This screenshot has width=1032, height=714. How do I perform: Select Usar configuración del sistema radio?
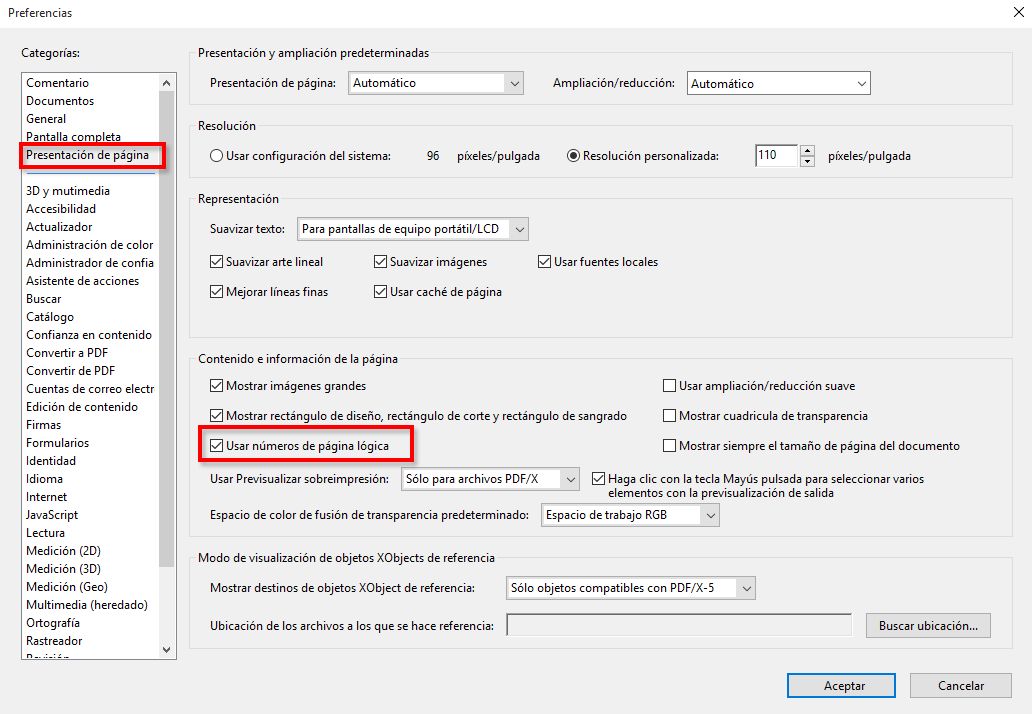216,156
